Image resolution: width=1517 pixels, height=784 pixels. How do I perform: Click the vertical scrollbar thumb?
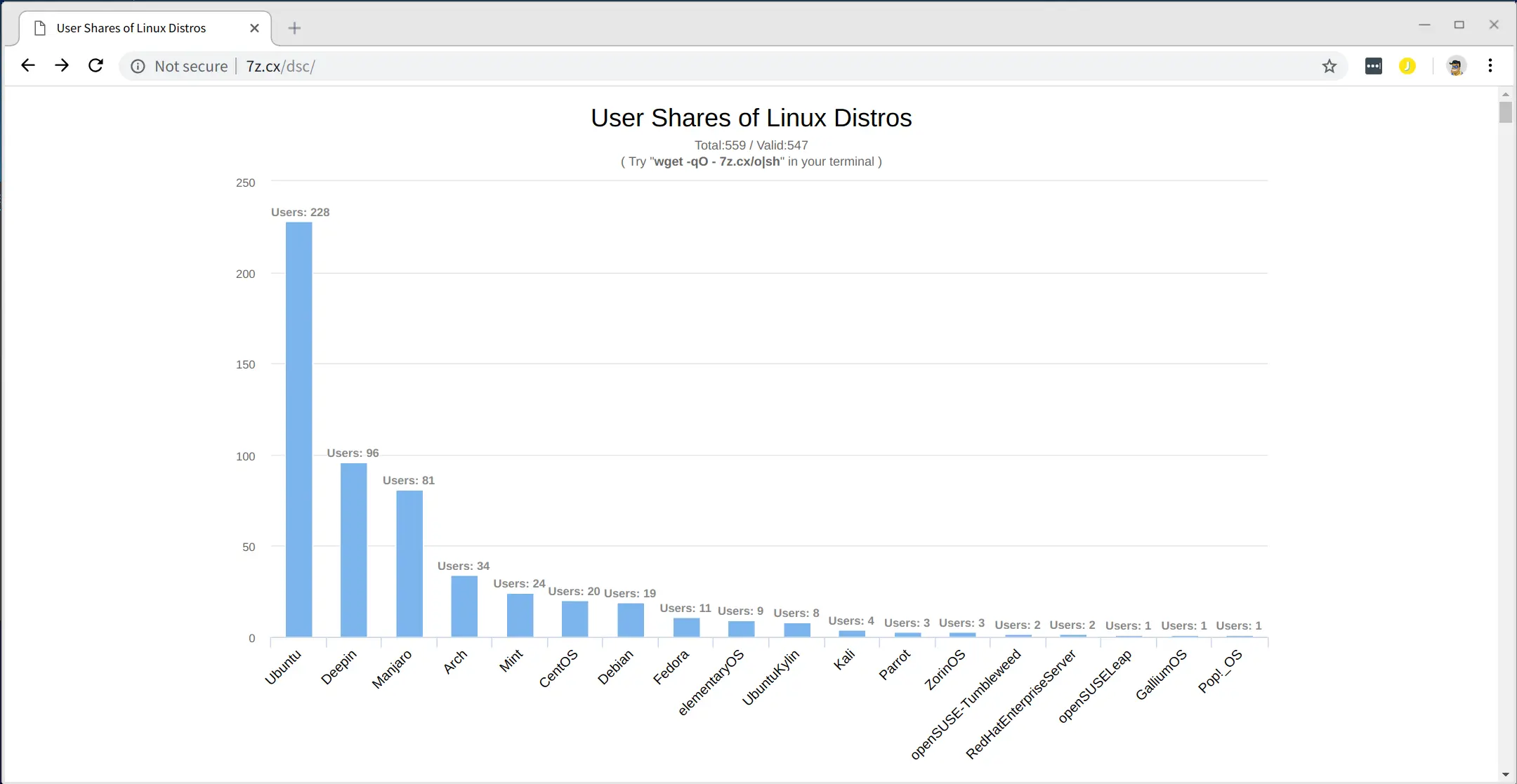pos(1505,112)
